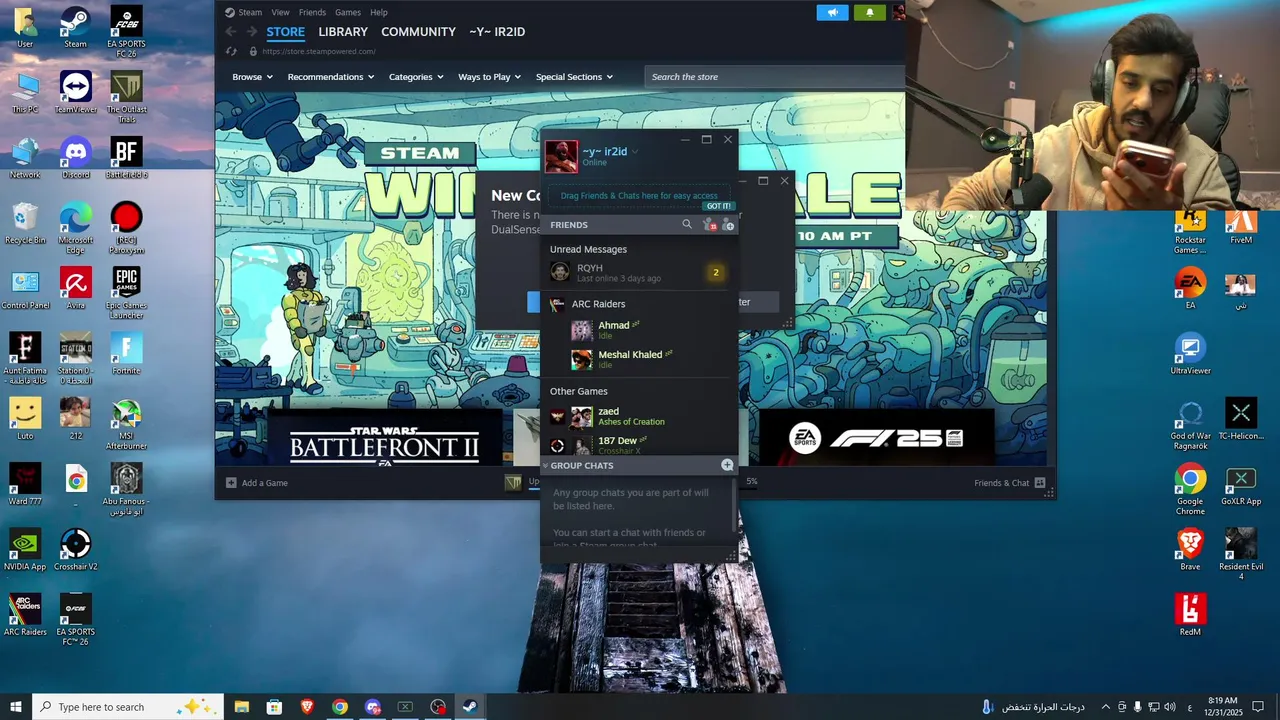
Task: Open The Outlast Trials desktop icon
Action: [x=126, y=97]
